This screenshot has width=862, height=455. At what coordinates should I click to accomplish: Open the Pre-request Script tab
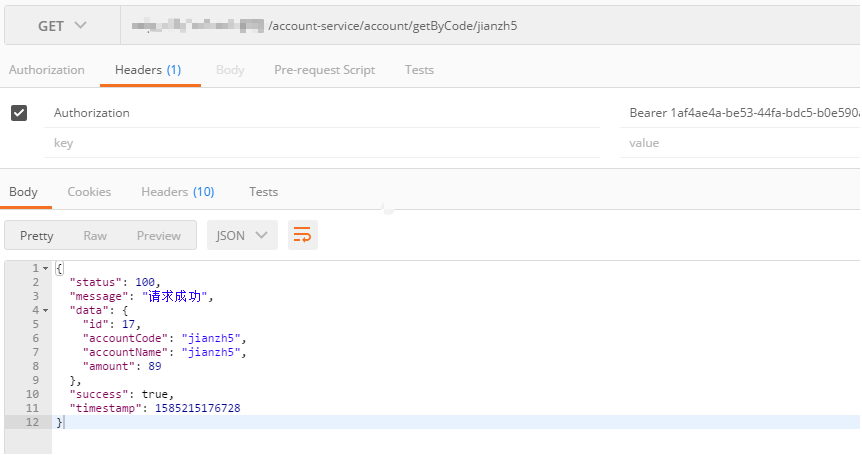[324, 70]
